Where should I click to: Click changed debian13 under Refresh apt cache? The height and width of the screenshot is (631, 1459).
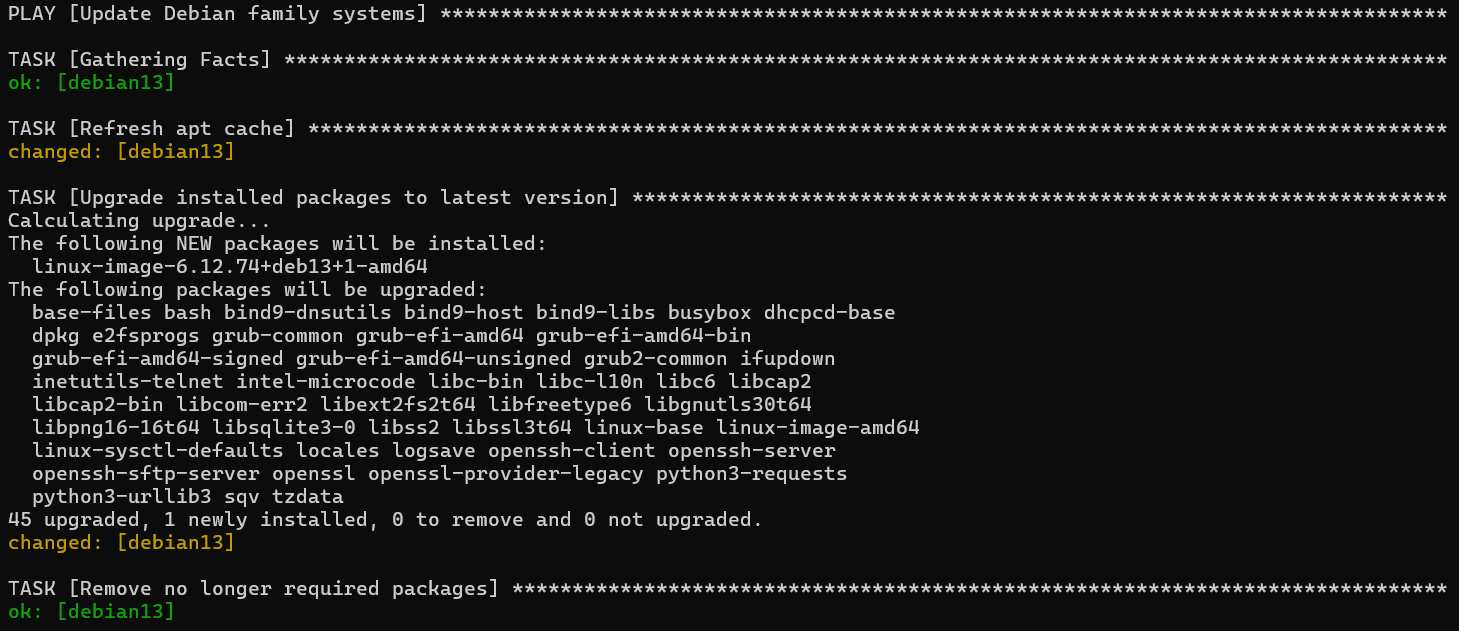click(x=121, y=152)
